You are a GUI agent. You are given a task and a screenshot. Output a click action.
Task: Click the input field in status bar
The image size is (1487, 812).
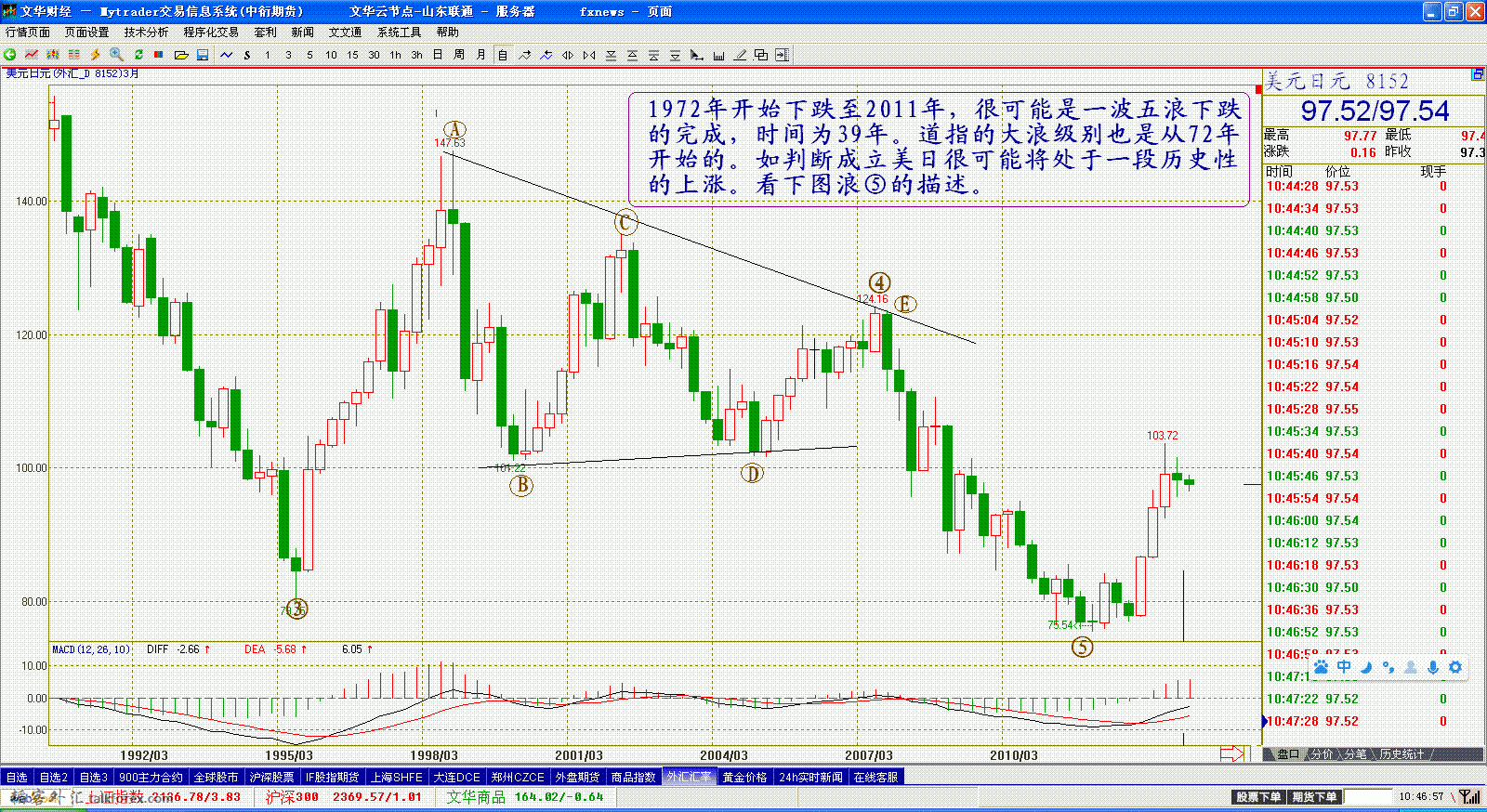(x=1368, y=797)
